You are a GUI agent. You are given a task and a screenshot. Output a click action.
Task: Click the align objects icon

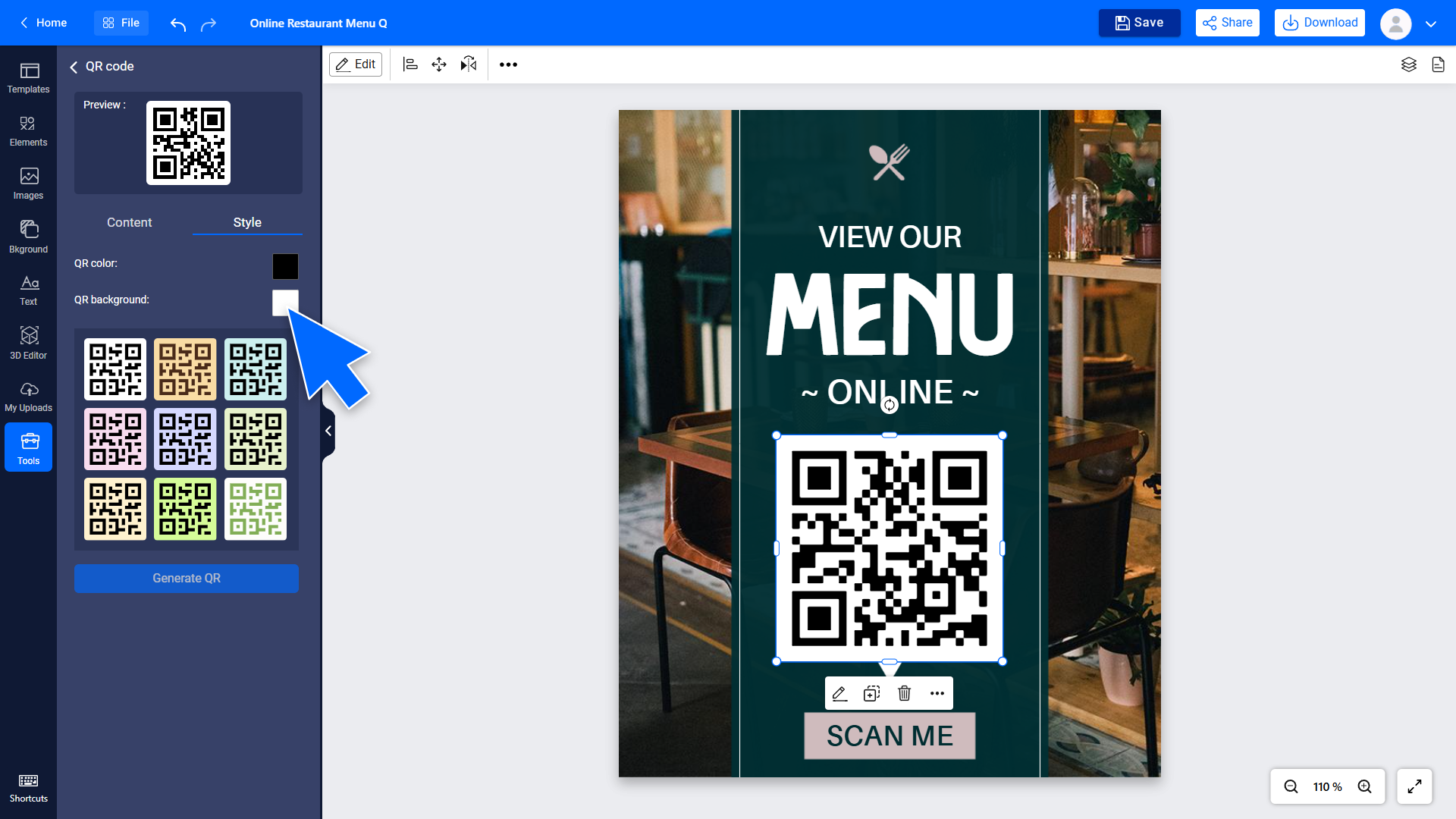pyautogui.click(x=410, y=64)
